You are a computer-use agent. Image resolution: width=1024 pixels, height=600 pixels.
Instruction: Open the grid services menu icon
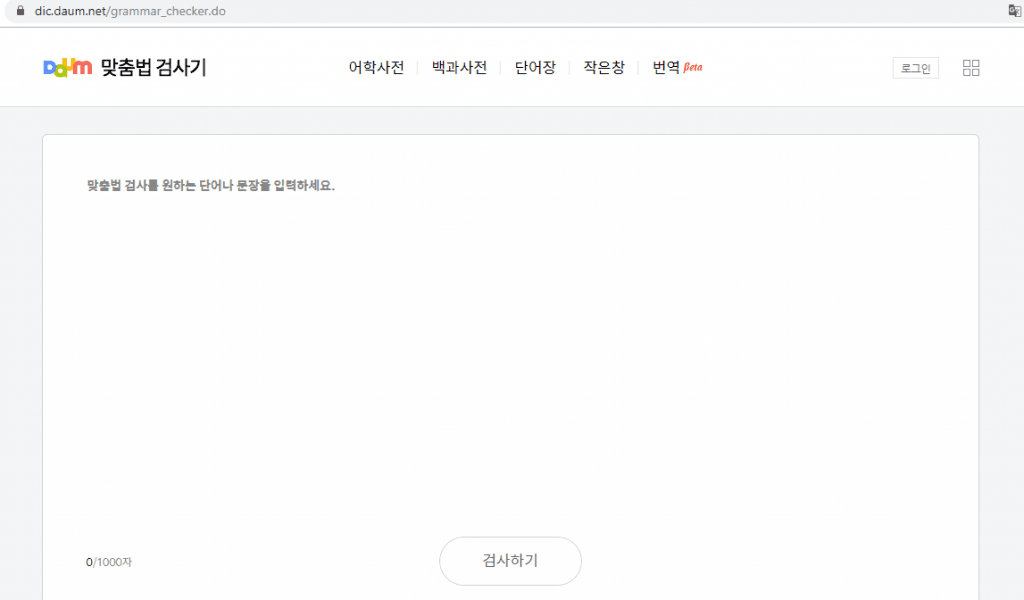pyautogui.click(x=970, y=68)
